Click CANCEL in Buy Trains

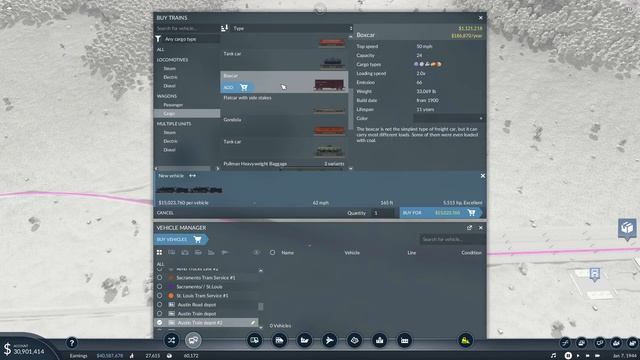click(x=165, y=213)
